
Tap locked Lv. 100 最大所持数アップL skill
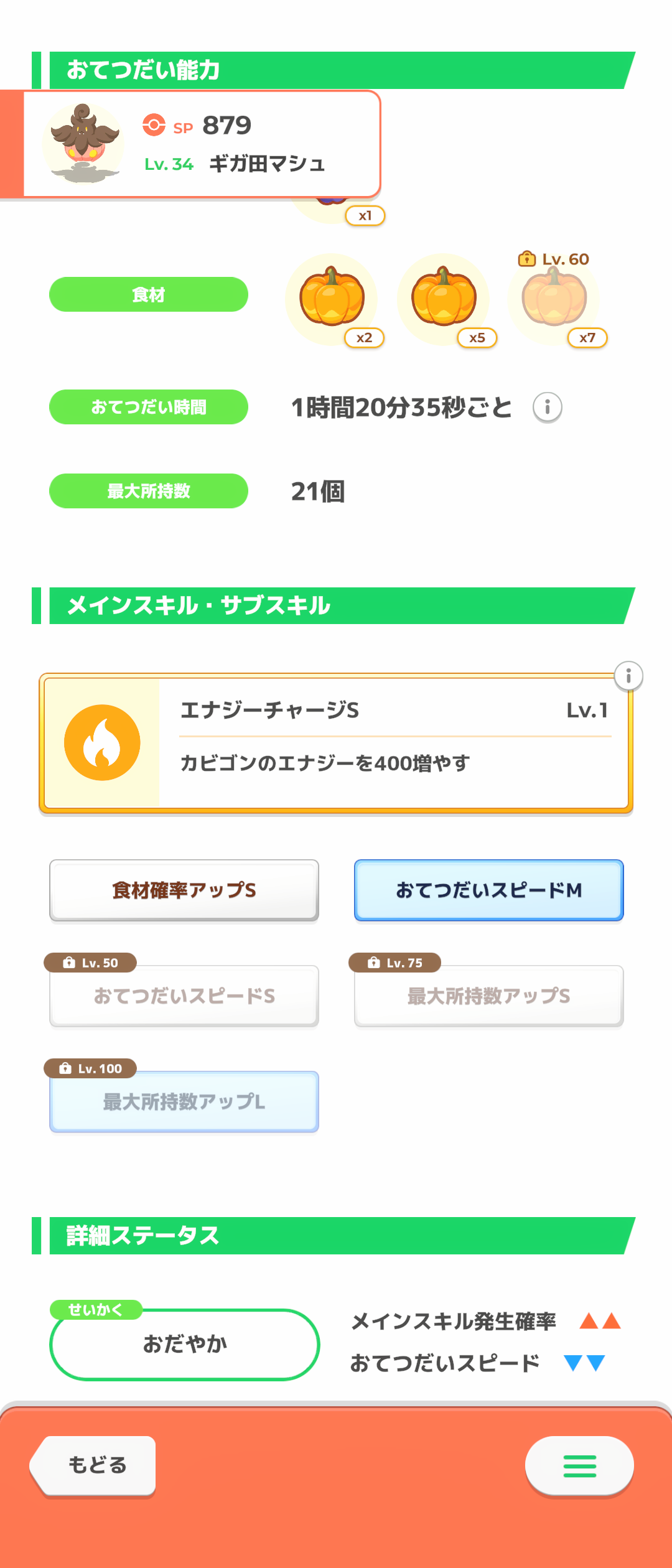(x=184, y=1102)
